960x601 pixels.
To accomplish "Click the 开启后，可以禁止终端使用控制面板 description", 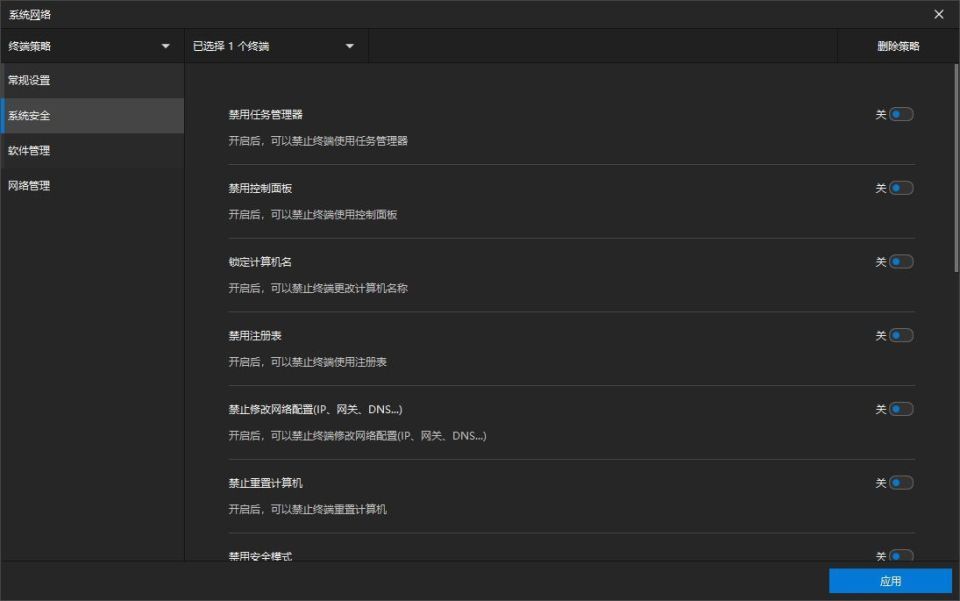I will [313, 214].
